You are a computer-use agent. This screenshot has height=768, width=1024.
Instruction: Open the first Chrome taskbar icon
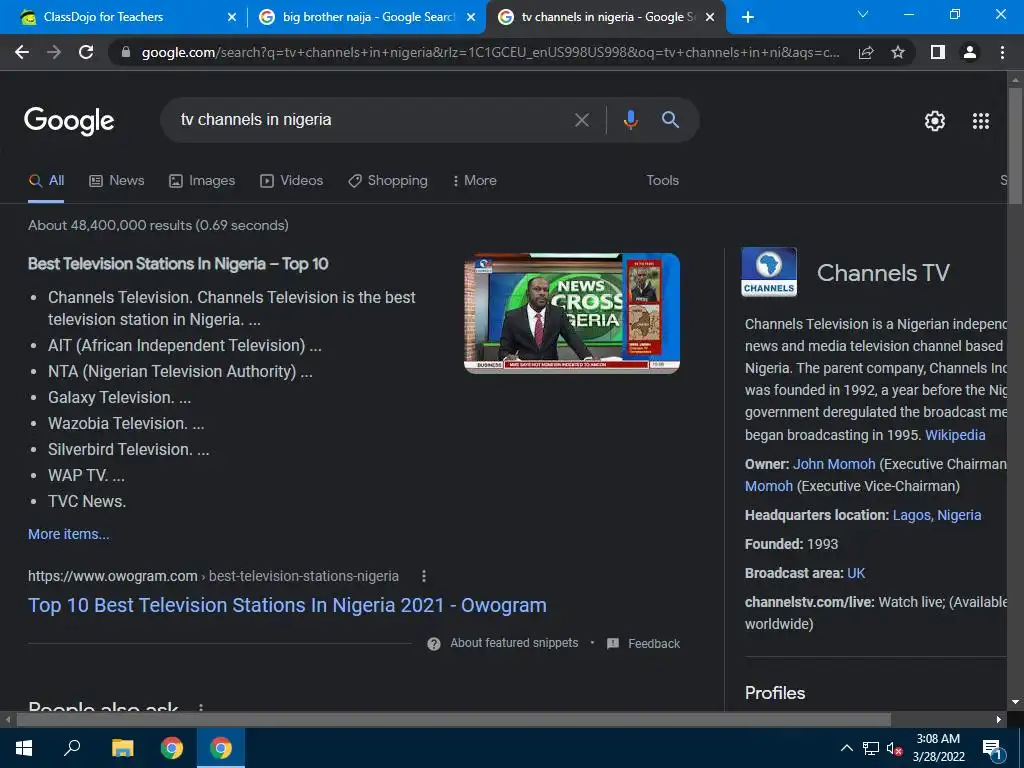[x=172, y=748]
